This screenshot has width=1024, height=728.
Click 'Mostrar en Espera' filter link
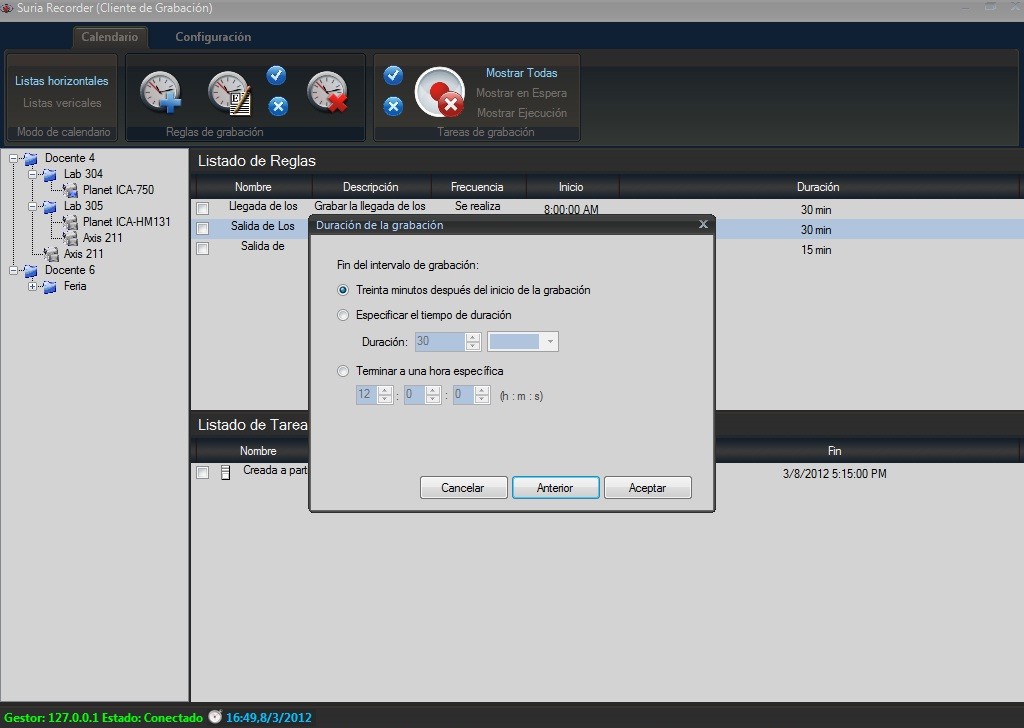click(x=521, y=93)
